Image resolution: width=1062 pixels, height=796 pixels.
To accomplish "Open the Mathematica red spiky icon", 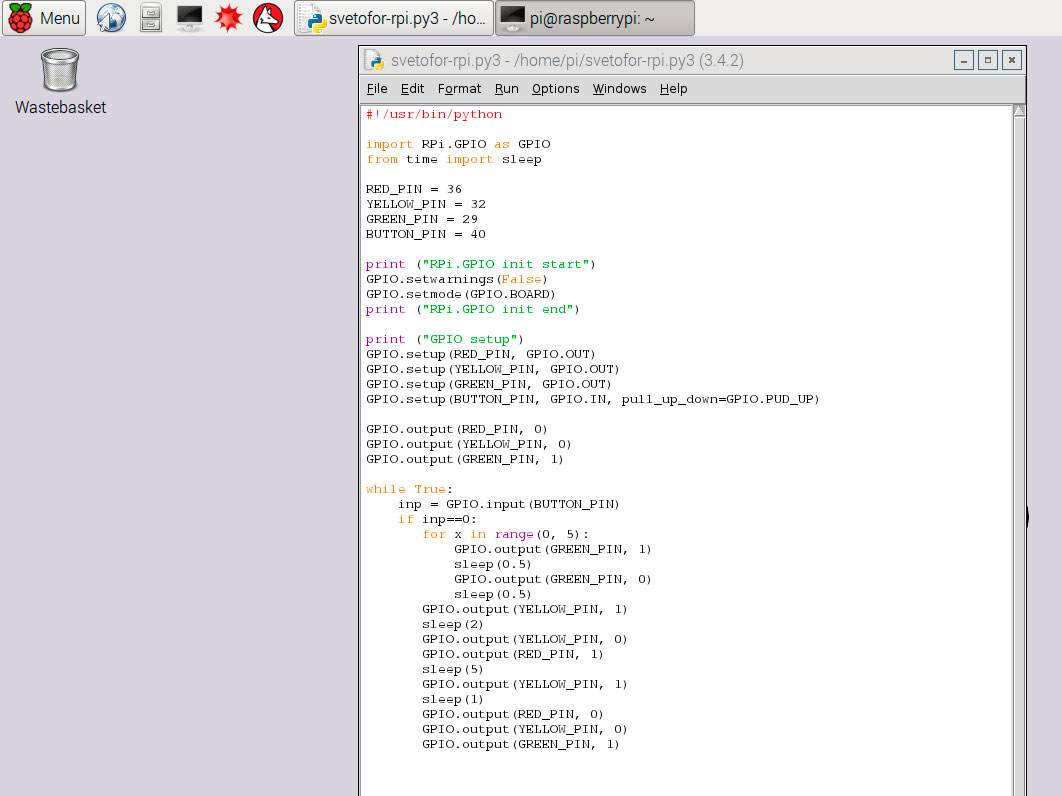I will coord(229,18).
